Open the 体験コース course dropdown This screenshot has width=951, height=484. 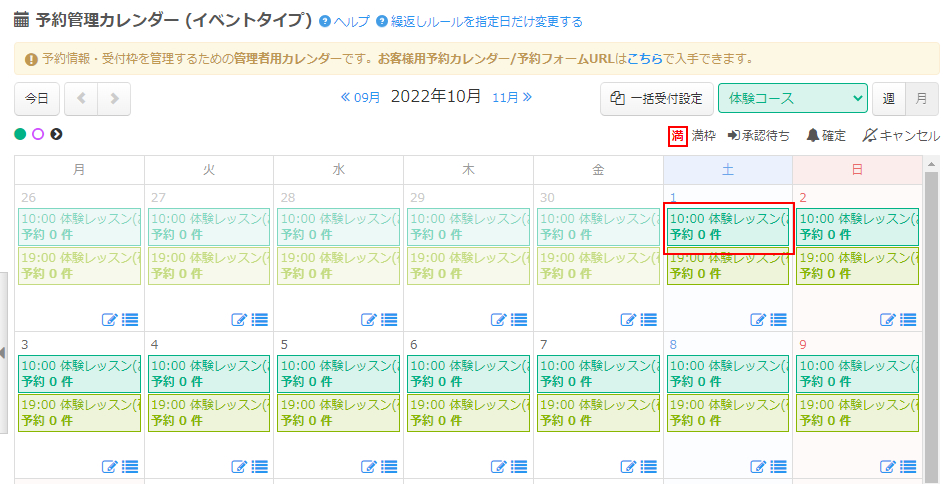(792, 99)
